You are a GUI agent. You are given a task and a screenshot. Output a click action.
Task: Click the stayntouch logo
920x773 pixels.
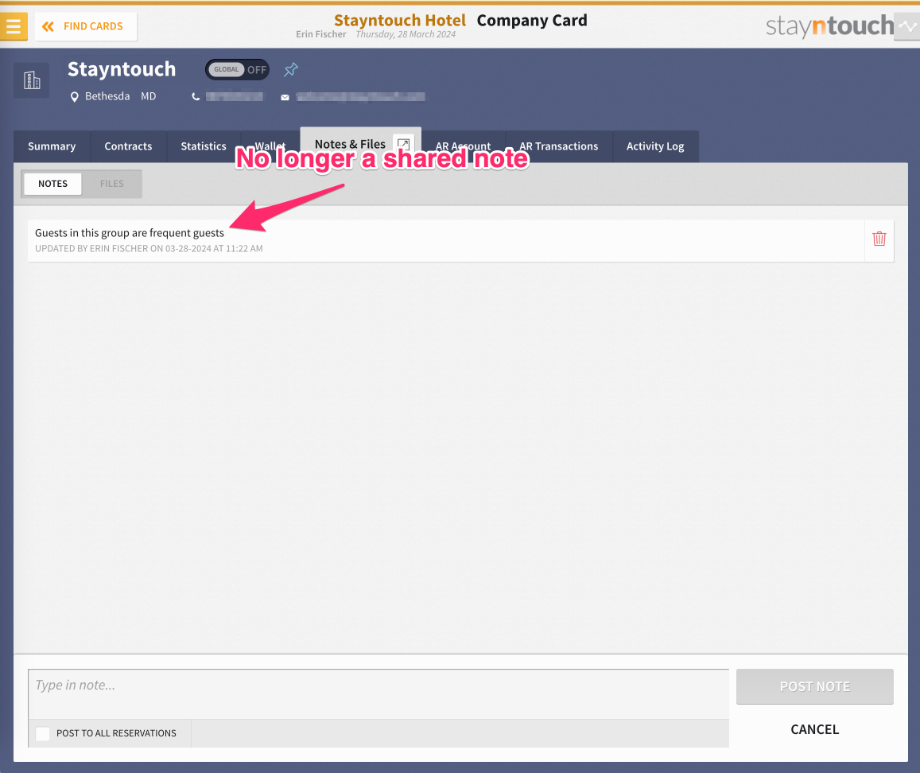coord(830,26)
